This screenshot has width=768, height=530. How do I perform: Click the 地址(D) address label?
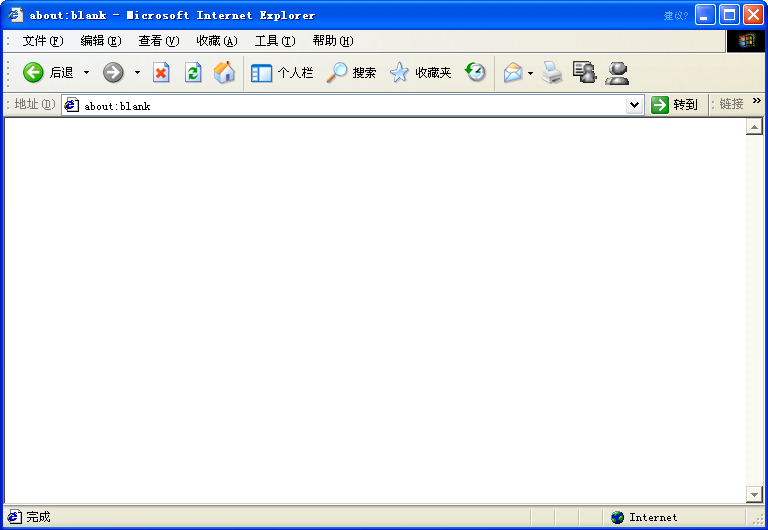pos(35,104)
